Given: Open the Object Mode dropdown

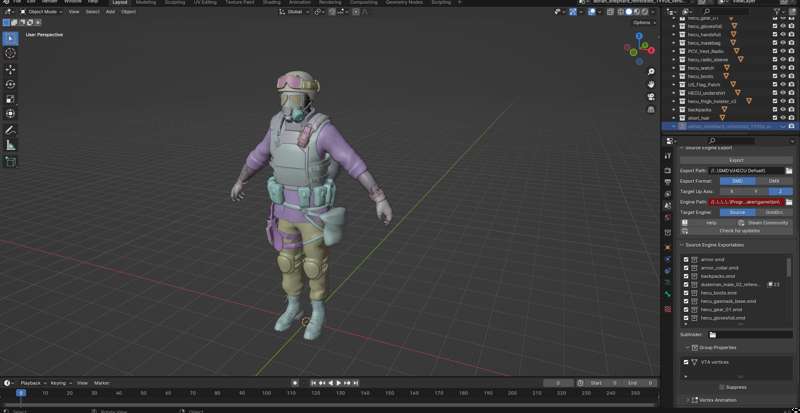Looking at the screenshot, I should coord(42,11).
